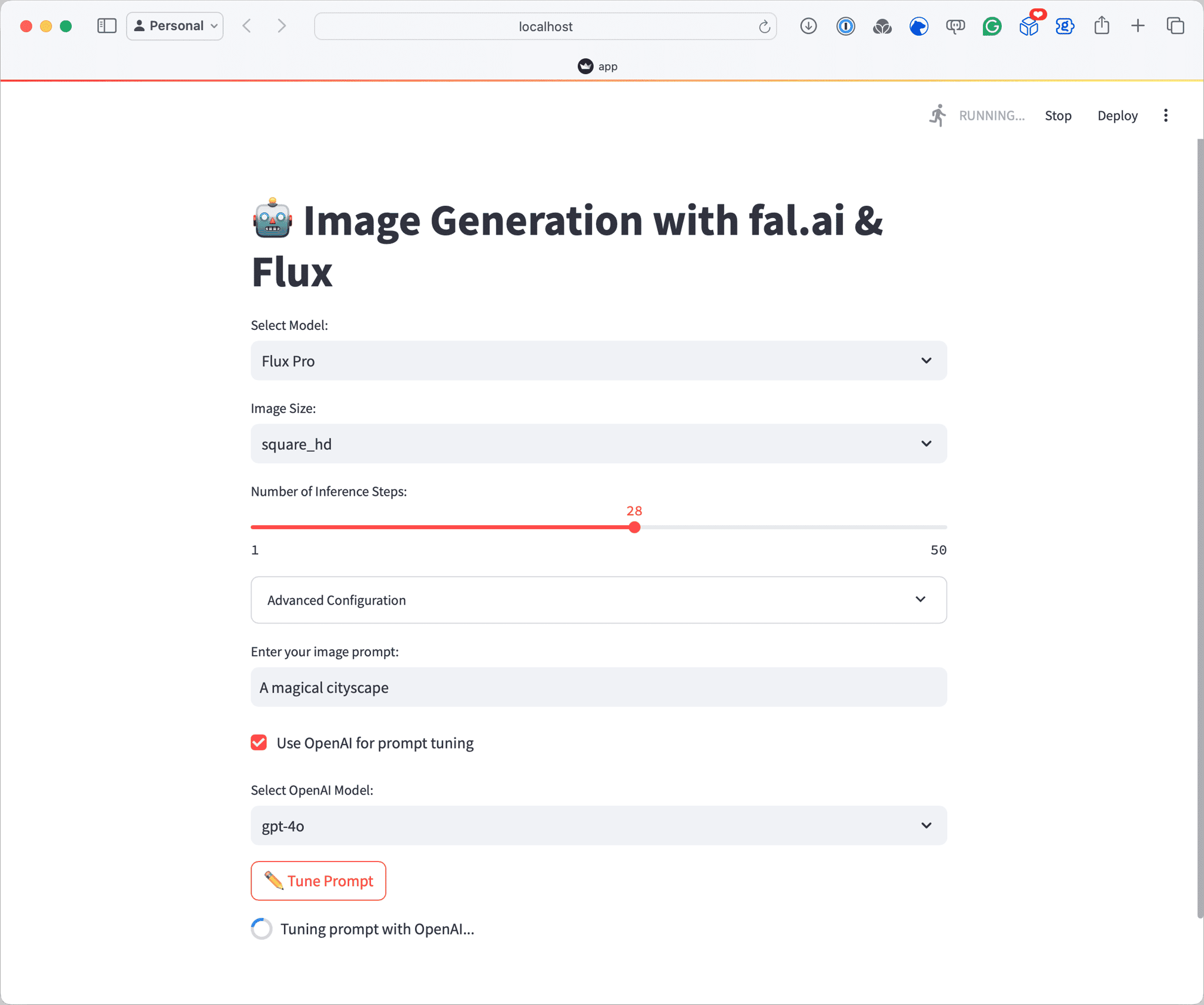Open OpenAI Model dropdown showing gpt-4o

point(598,826)
